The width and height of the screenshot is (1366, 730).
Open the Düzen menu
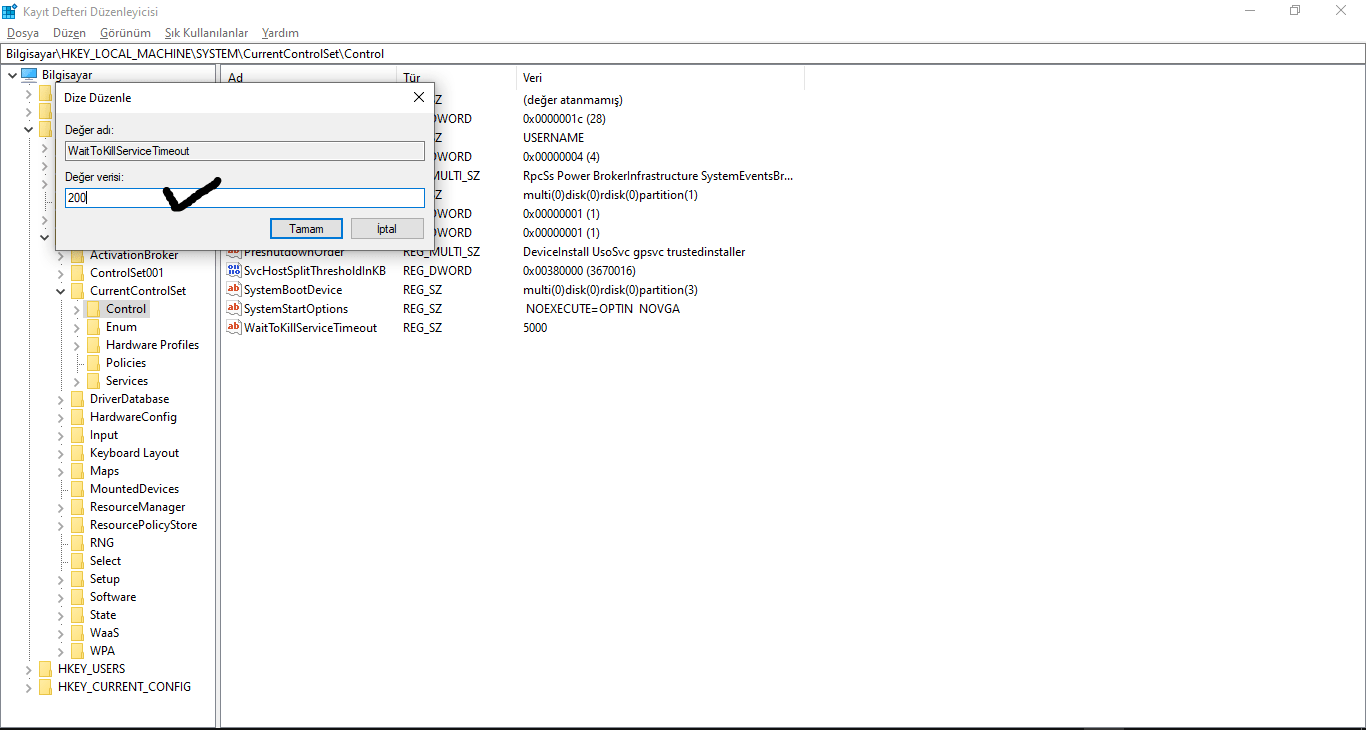pos(70,33)
